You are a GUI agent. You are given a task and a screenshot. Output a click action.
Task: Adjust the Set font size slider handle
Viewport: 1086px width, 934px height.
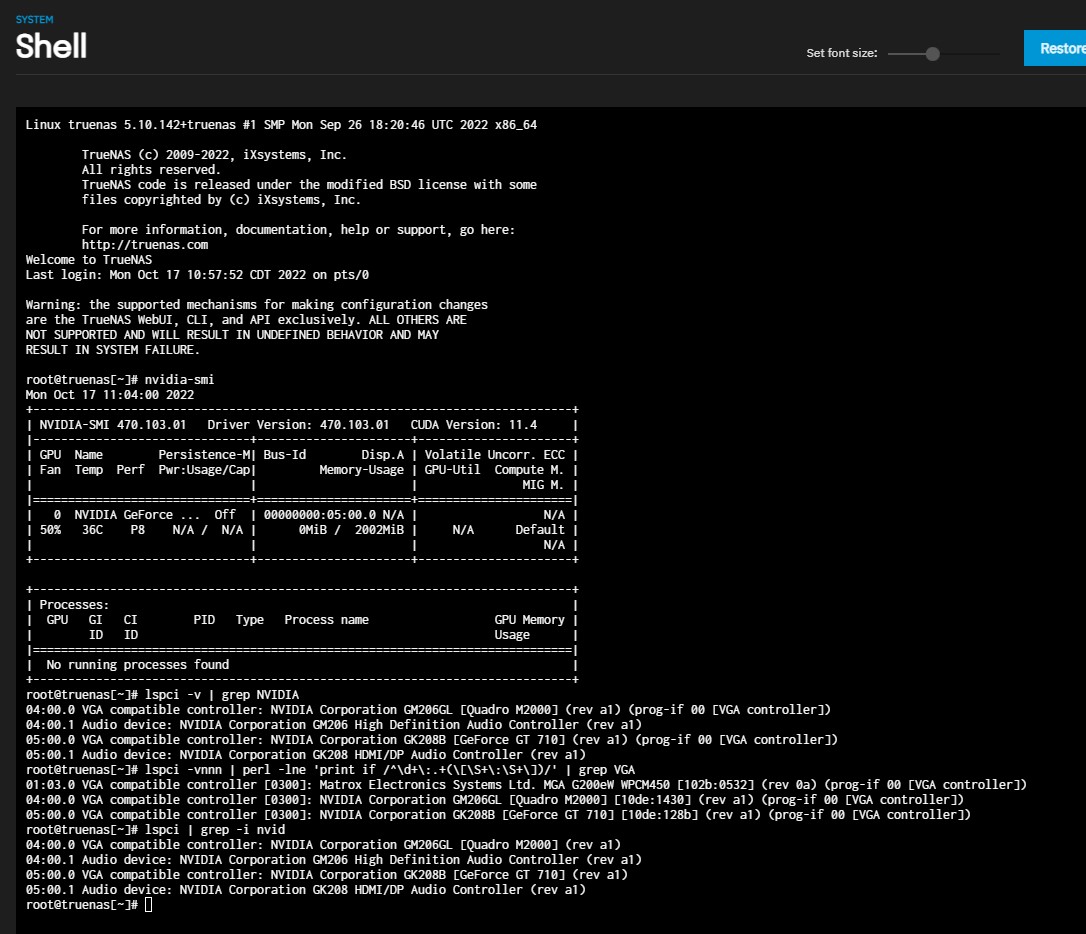click(932, 54)
